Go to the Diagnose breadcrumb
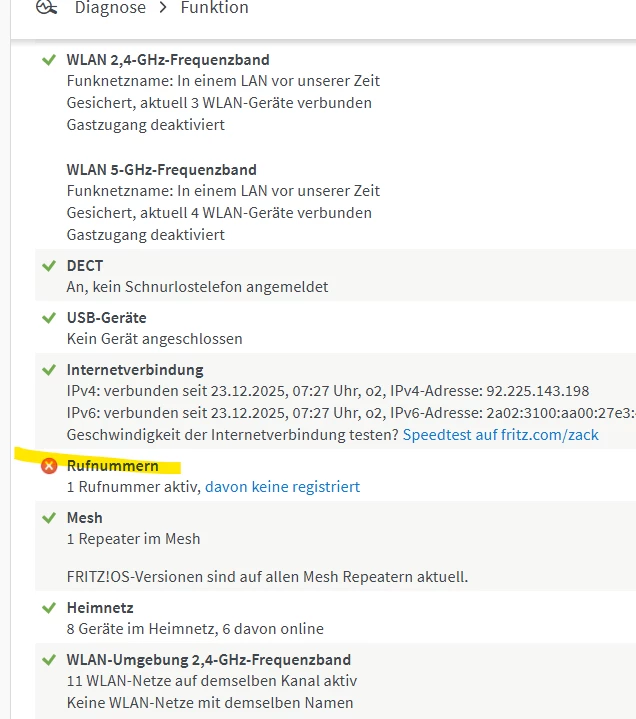 pyautogui.click(x=110, y=8)
